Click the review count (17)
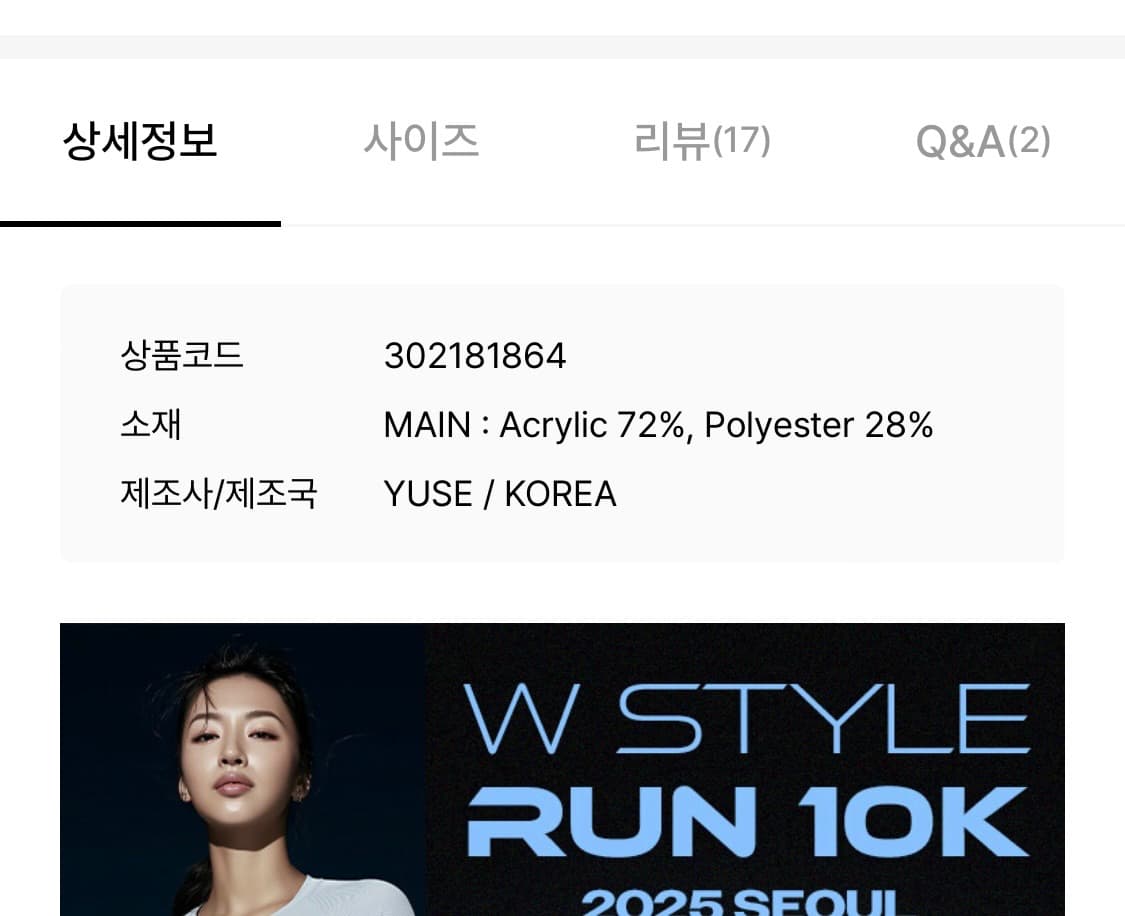1125x916 pixels. pyautogui.click(x=742, y=141)
